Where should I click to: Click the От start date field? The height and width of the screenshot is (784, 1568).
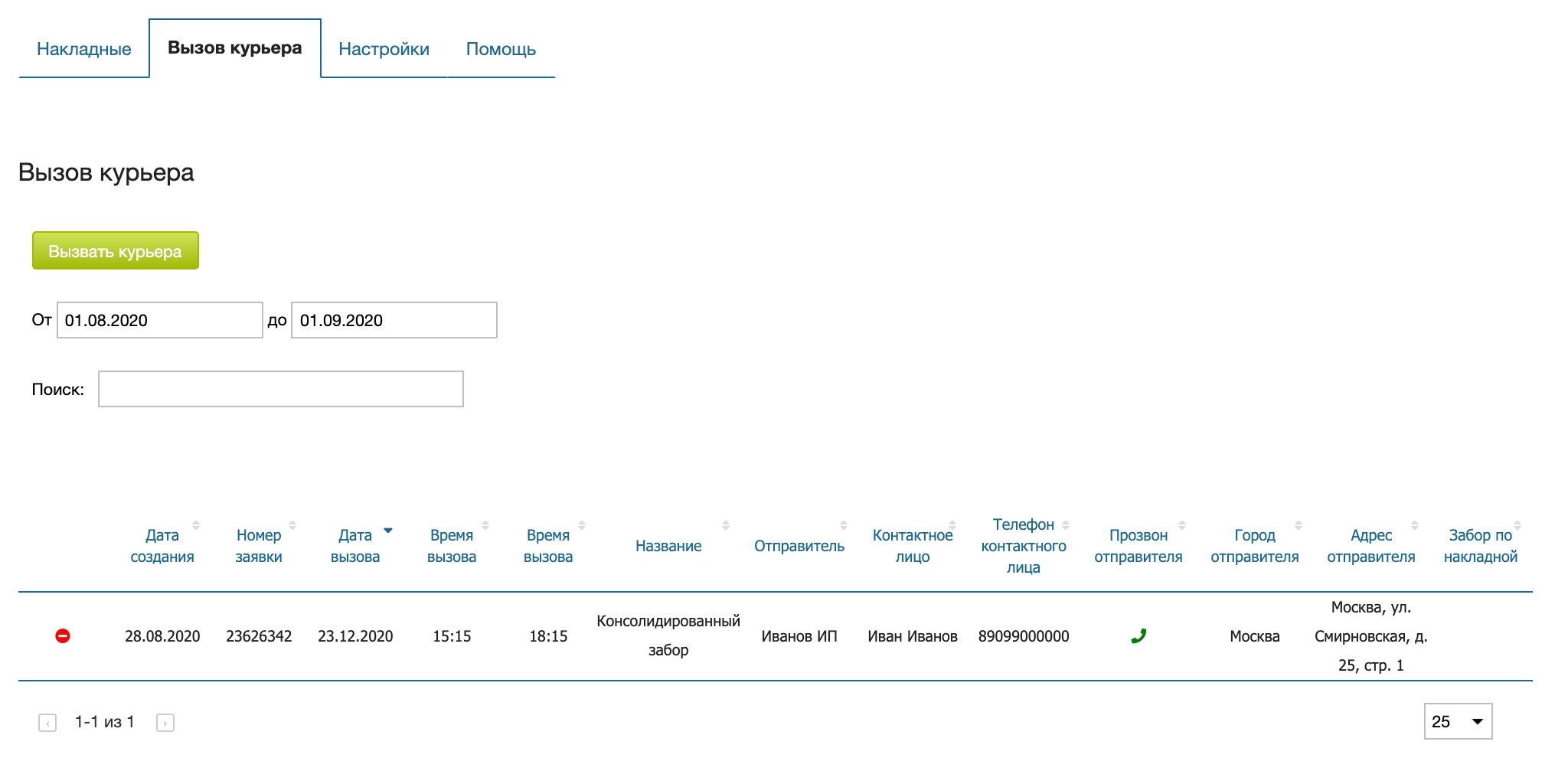(160, 320)
